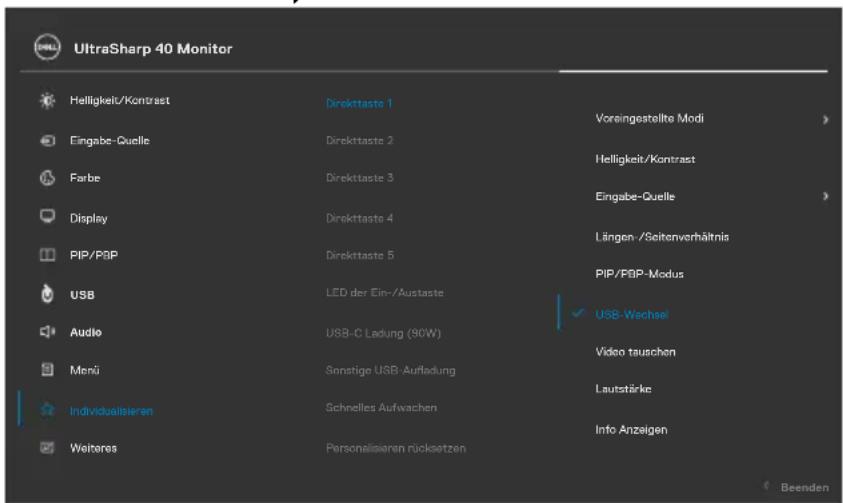This screenshot has height=503, width=843.
Task: Choose PIP/PBP-Modus shortcut
Action: coord(640,274)
